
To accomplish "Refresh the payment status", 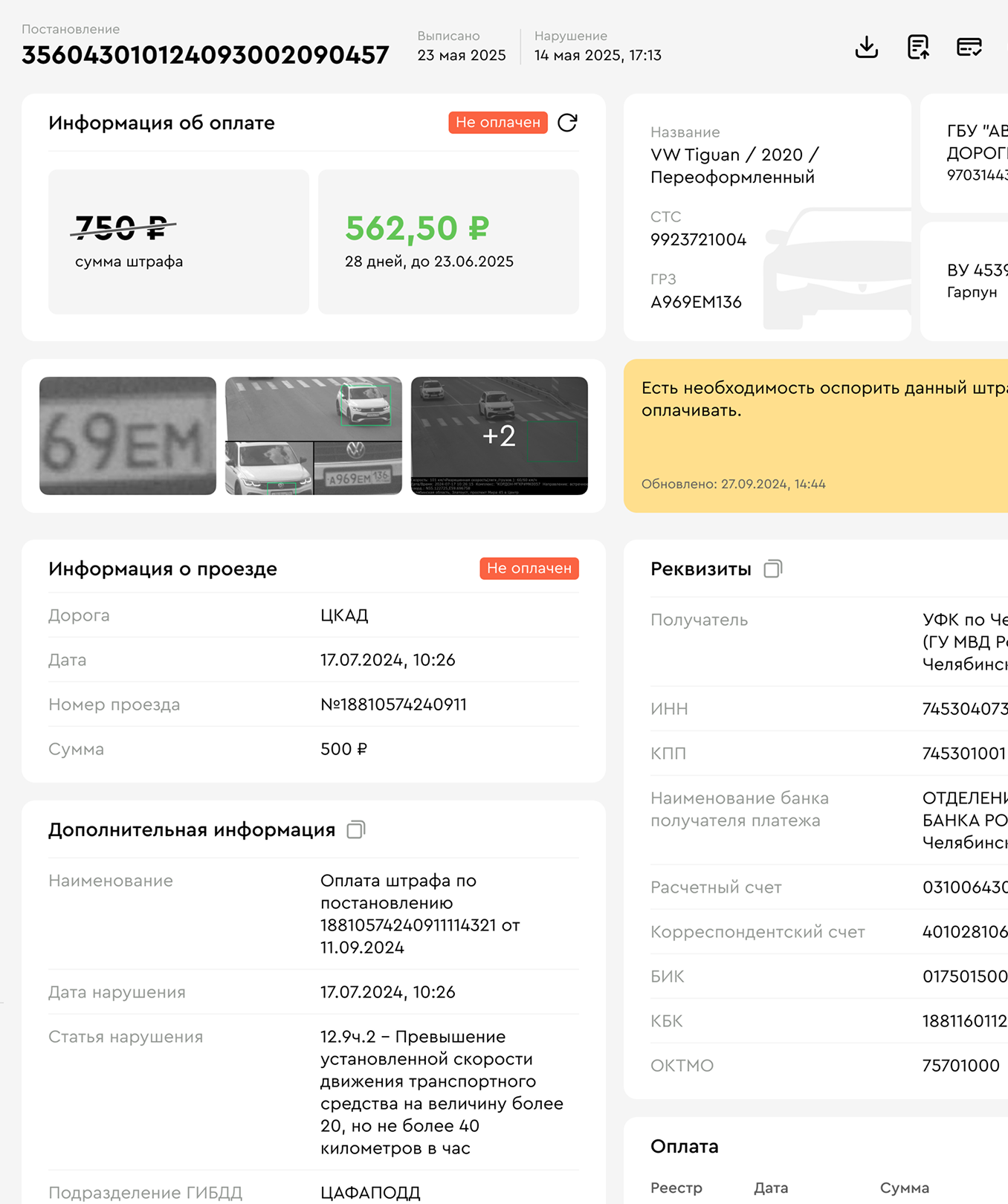I will (x=567, y=123).
